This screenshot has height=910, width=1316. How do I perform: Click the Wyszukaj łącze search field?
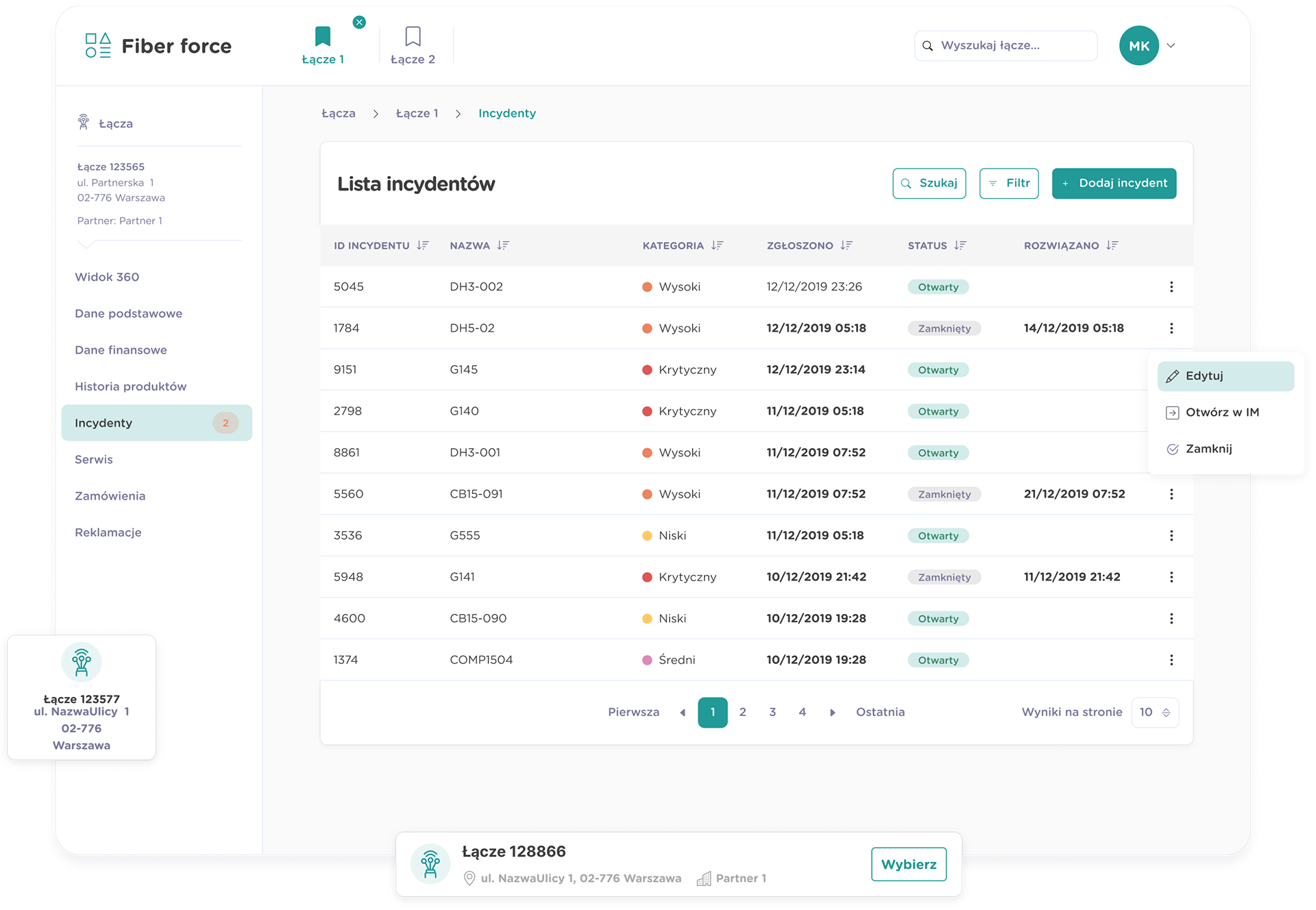click(1006, 46)
